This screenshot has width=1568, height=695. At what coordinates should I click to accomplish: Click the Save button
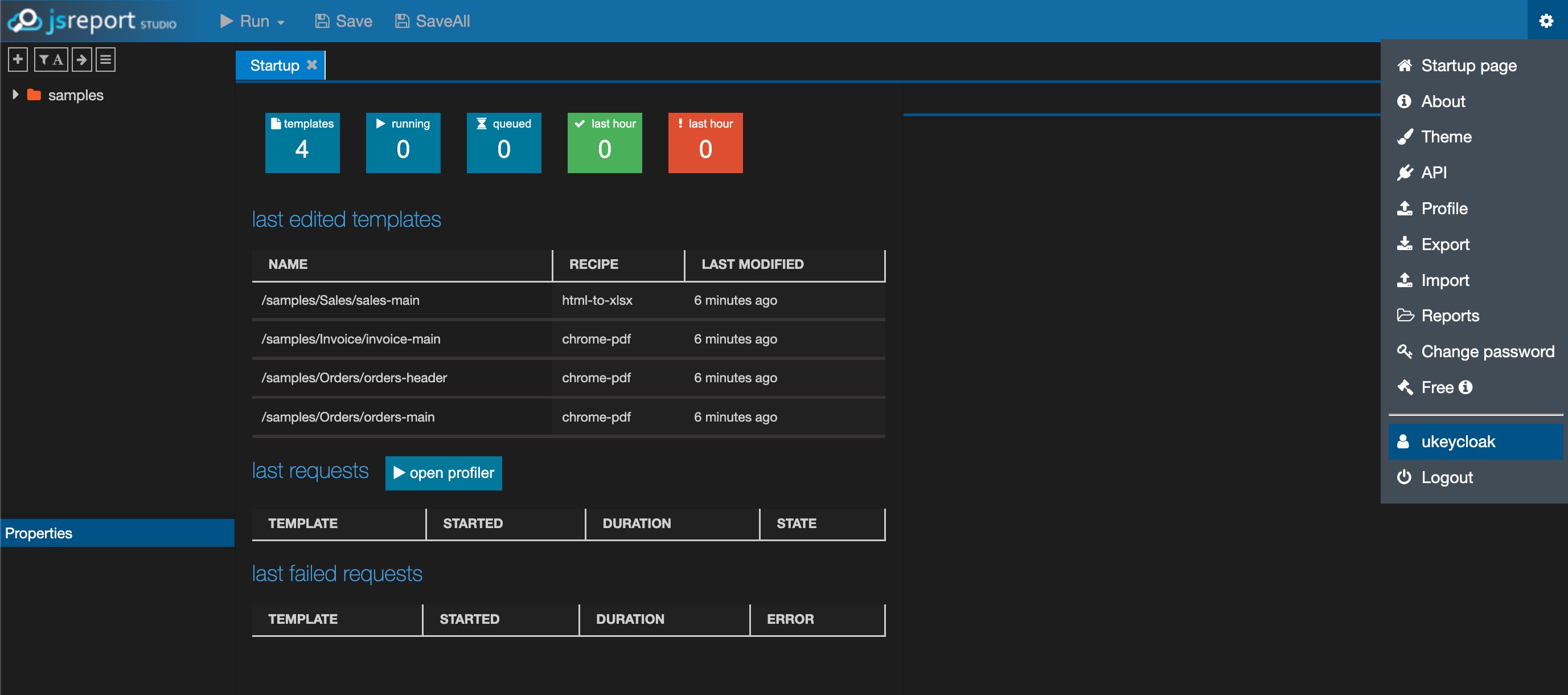coord(343,21)
